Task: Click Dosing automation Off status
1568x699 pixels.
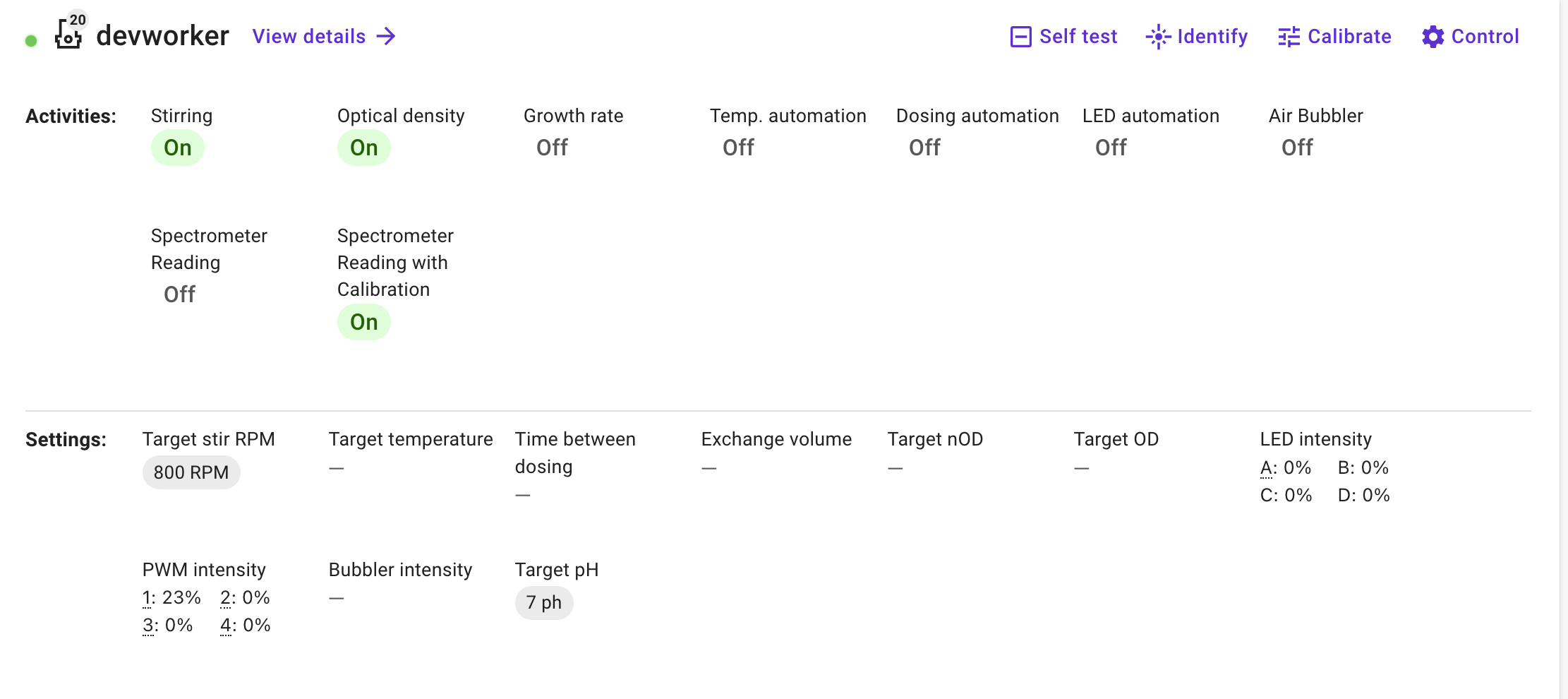Action: pos(924,148)
